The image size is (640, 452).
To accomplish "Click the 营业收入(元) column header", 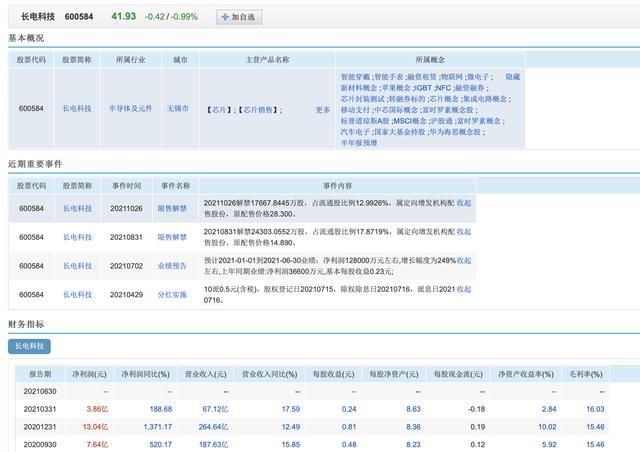I will pyautogui.click(x=206, y=374).
